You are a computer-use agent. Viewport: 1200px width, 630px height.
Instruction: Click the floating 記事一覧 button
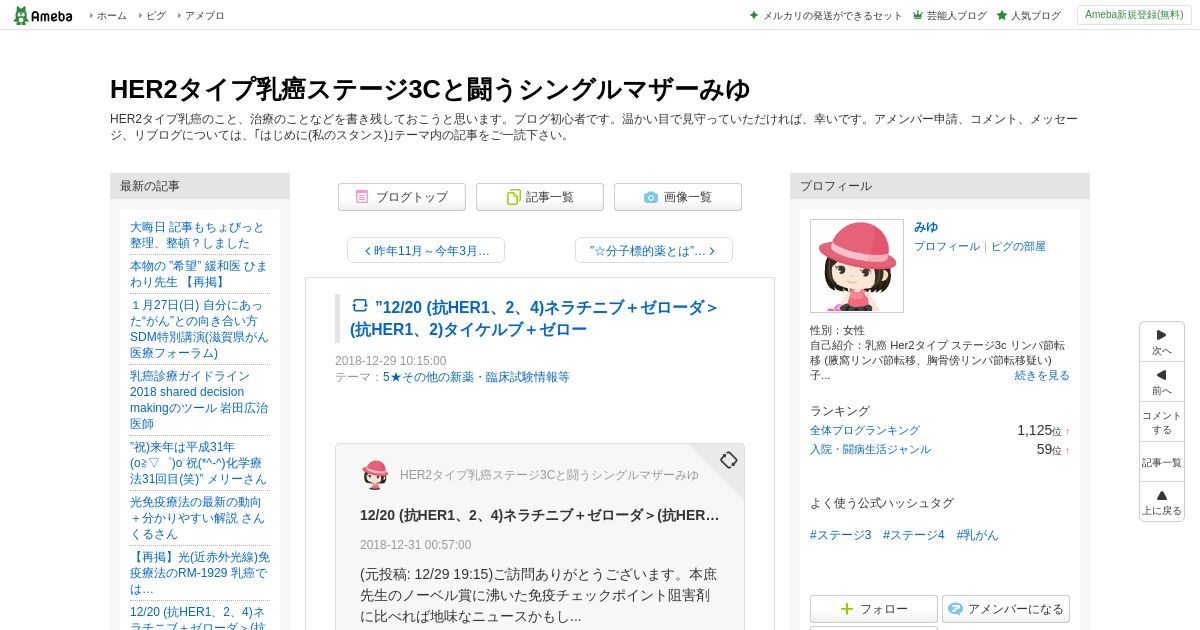click(x=1162, y=462)
